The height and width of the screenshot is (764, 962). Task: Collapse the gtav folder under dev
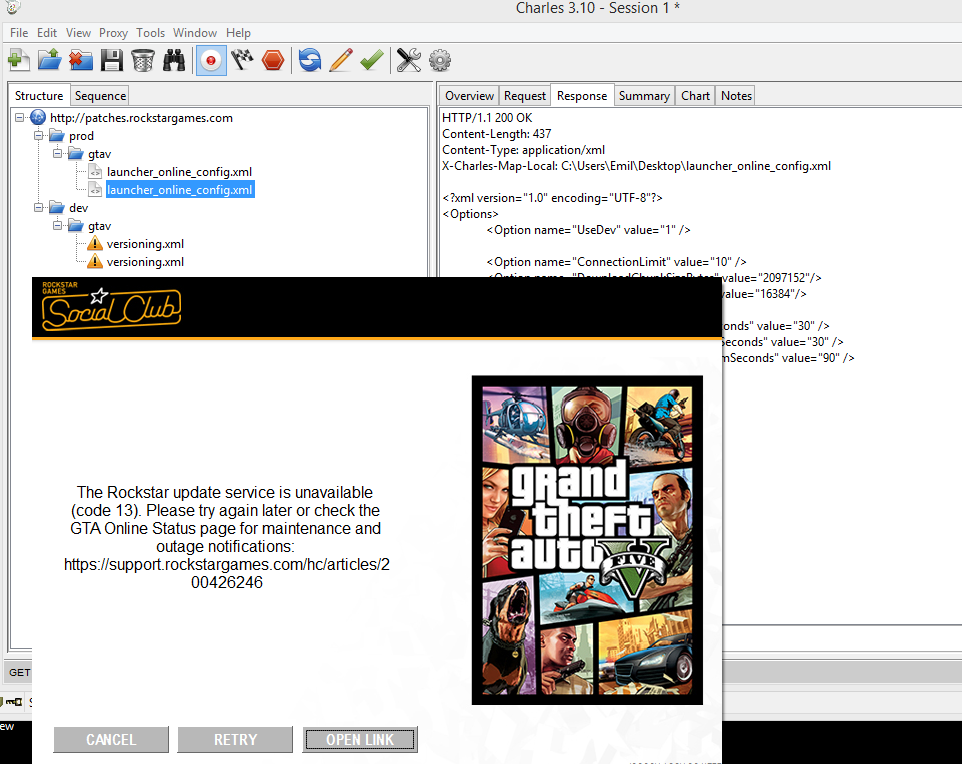[x=58, y=225]
